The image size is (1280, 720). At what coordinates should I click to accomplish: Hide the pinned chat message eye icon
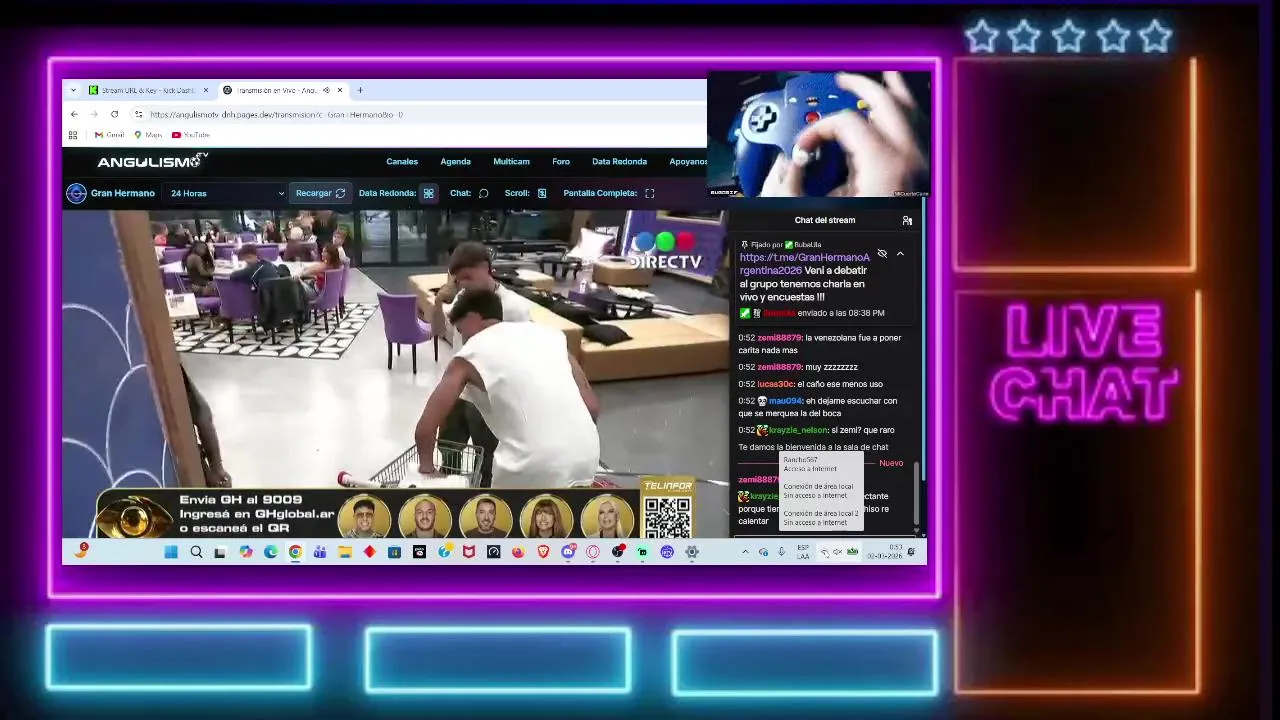[x=882, y=254]
